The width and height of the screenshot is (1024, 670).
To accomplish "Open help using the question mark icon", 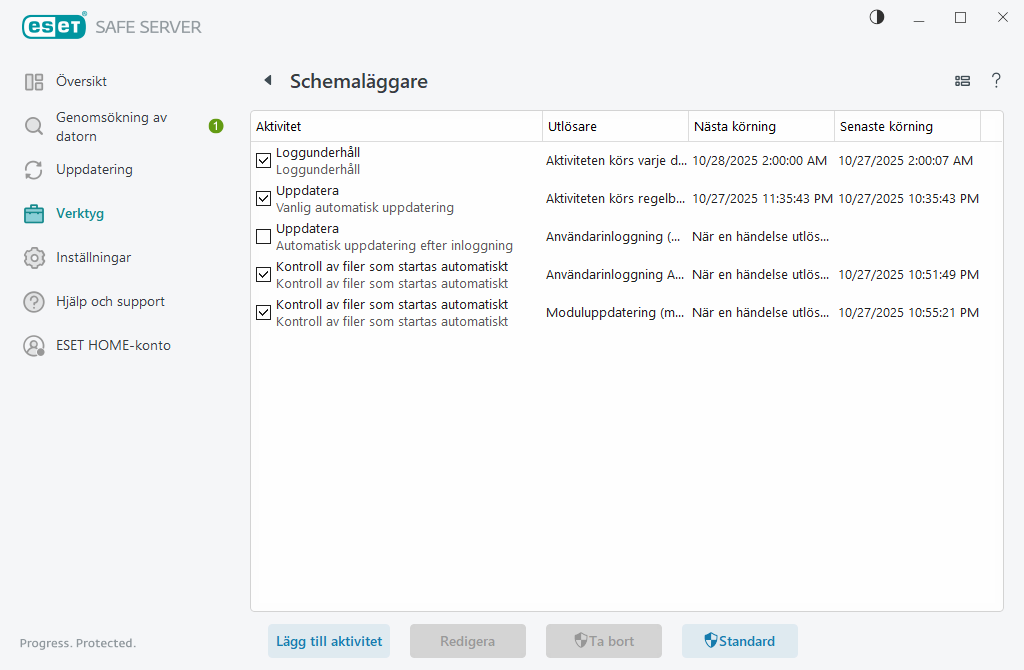I will (x=996, y=81).
